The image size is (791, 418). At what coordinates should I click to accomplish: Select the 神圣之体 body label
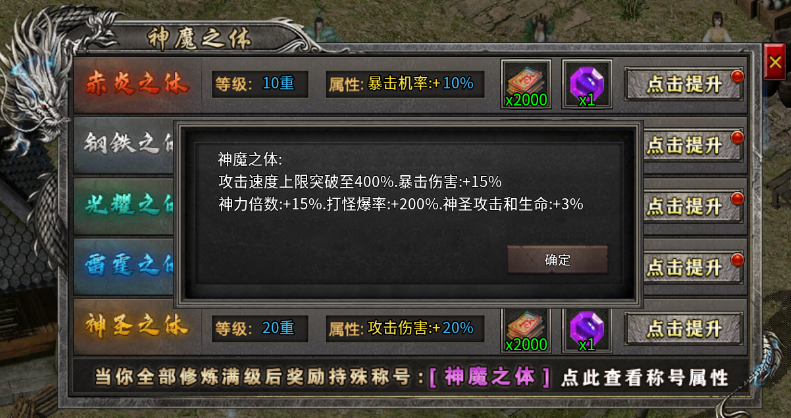pos(137,328)
